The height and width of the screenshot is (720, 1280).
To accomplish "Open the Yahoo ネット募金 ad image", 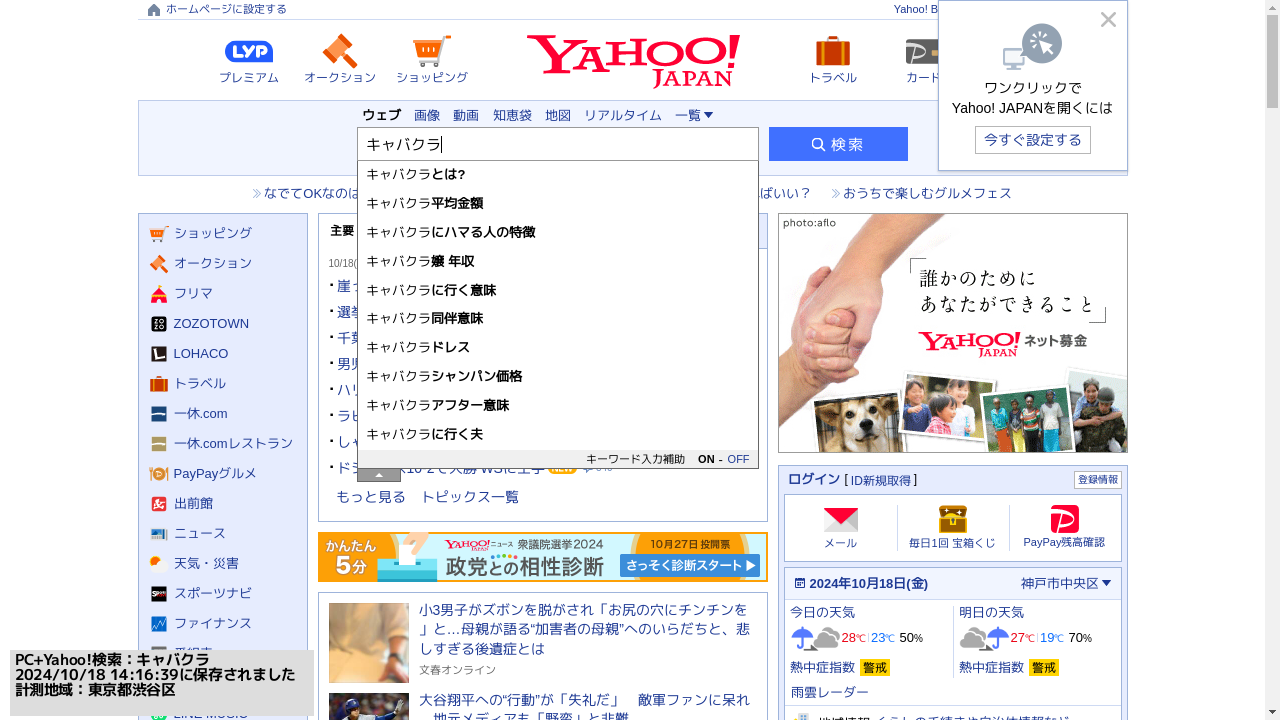I will (953, 333).
